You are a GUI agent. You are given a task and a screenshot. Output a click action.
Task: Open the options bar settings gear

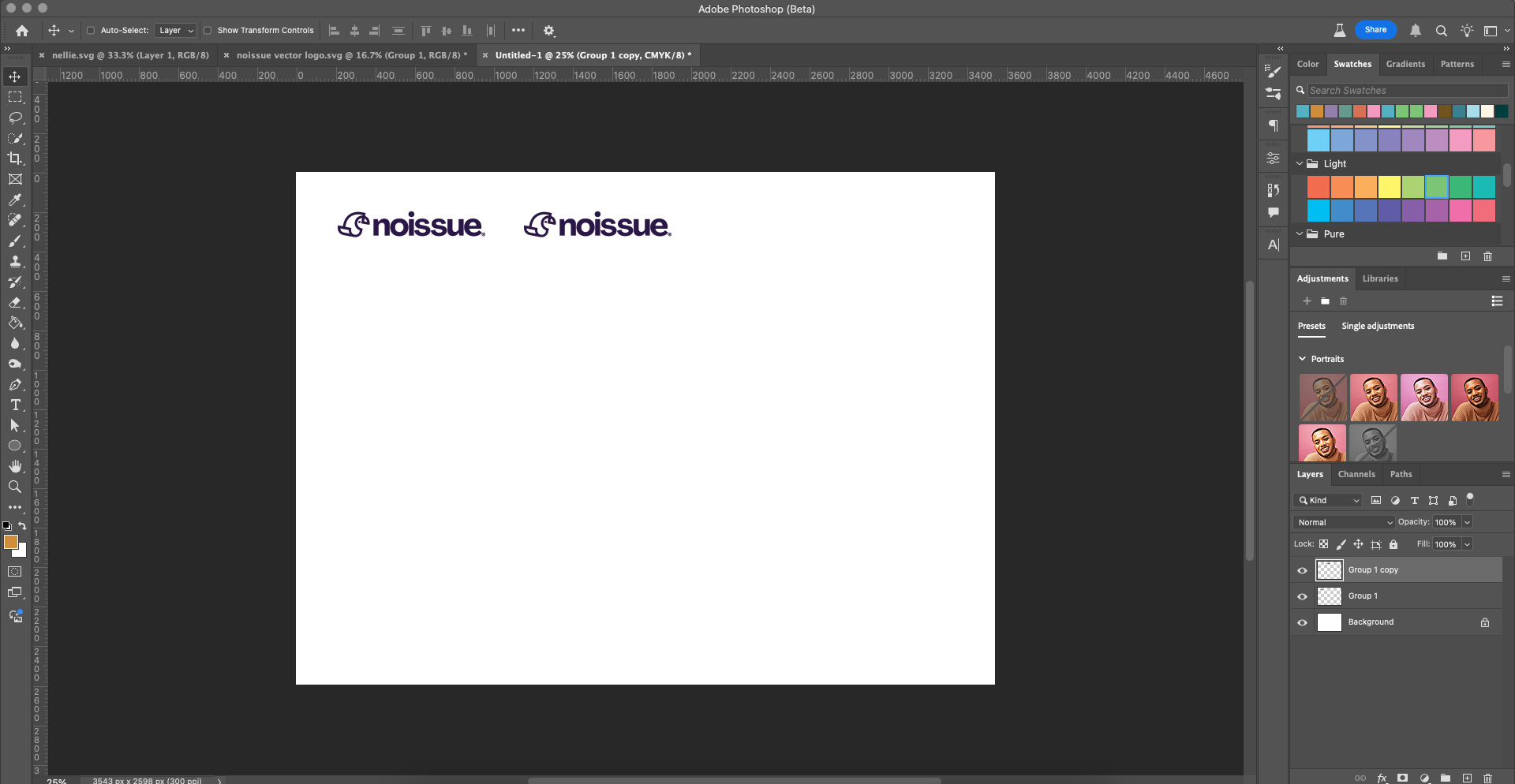[x=549, y=31]
